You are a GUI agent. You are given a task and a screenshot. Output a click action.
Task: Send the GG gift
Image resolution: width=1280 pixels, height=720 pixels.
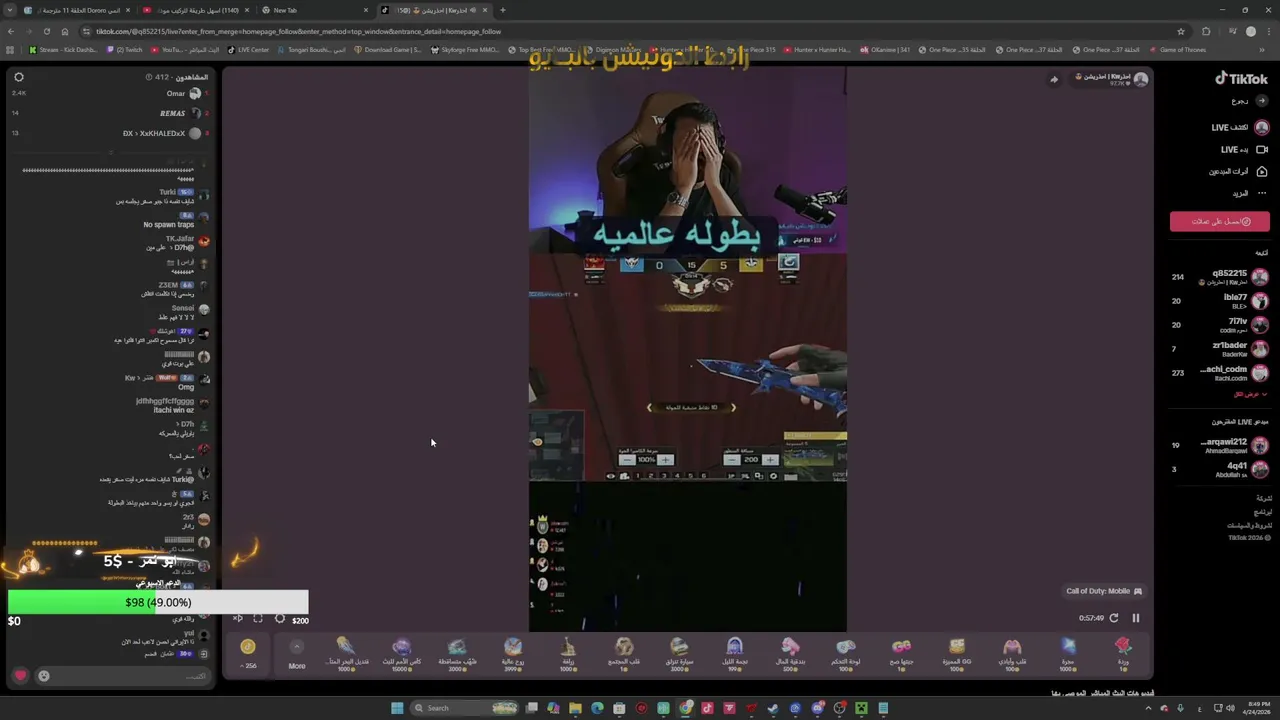[957, 652]
